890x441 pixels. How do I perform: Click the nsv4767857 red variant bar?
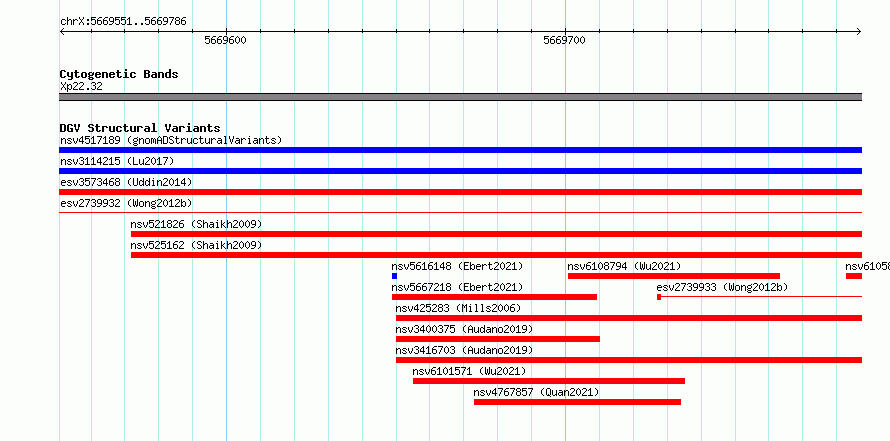click(x=577, y=402)
